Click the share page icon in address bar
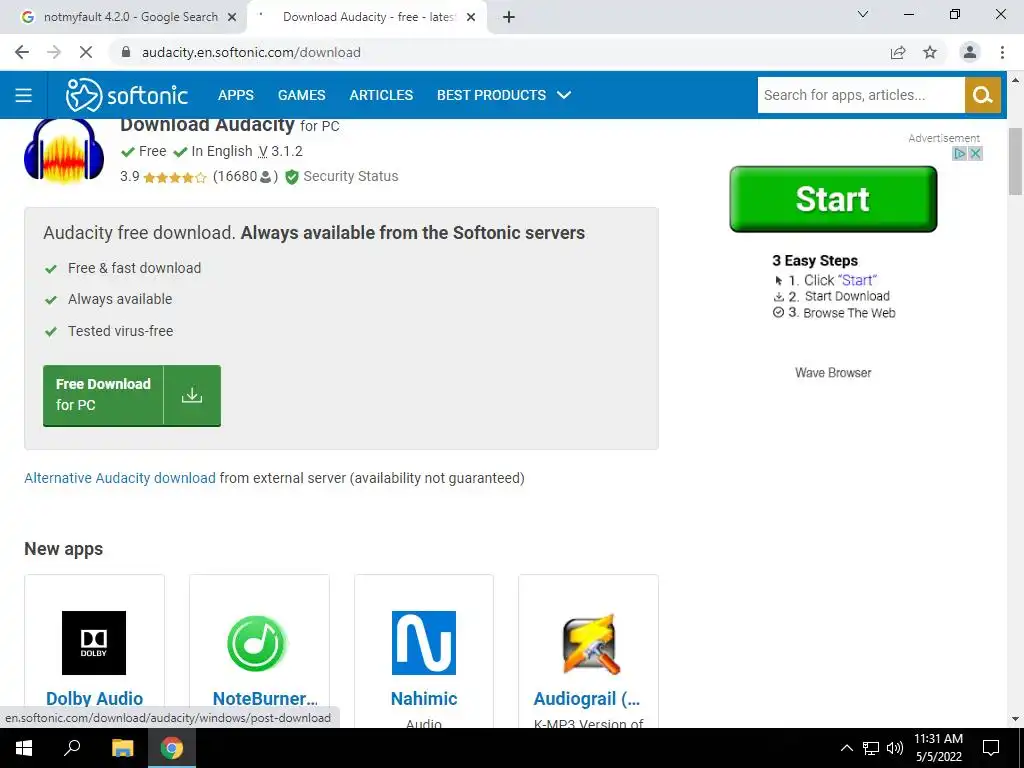Screen dimensions: 1024x768 [x=898, y=52]
